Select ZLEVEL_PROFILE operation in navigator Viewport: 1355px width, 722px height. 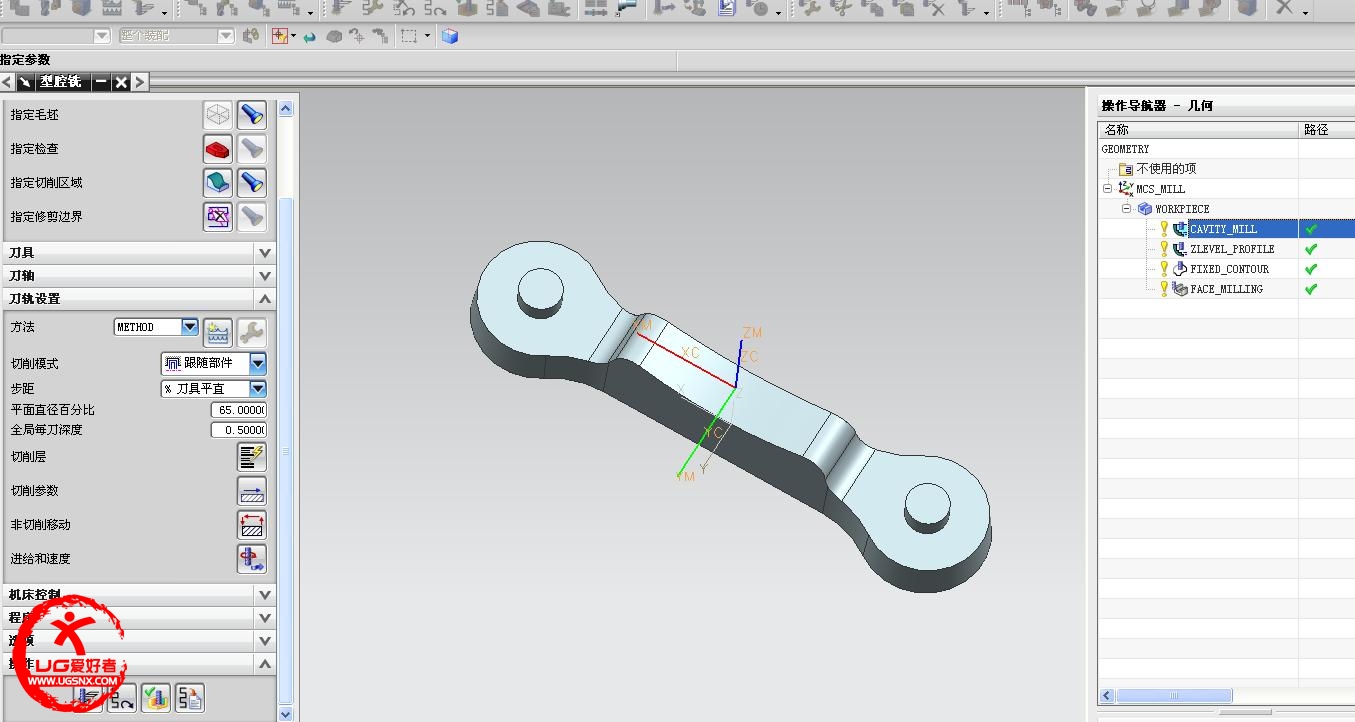pyautogui.click(x=1232, y=249)
